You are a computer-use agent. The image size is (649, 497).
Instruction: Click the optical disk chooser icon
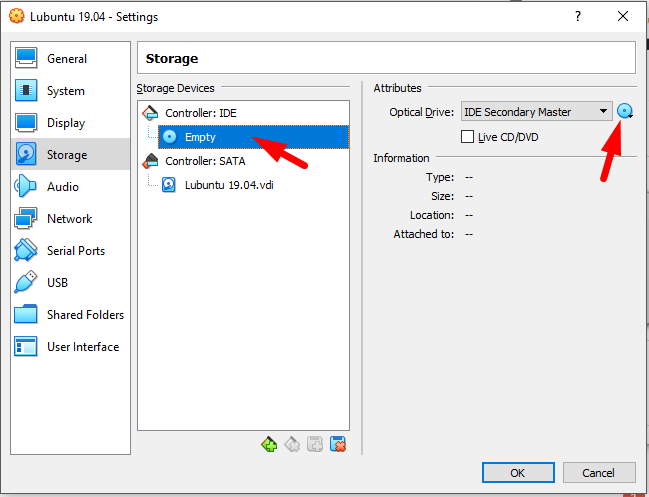pos(626,112)
